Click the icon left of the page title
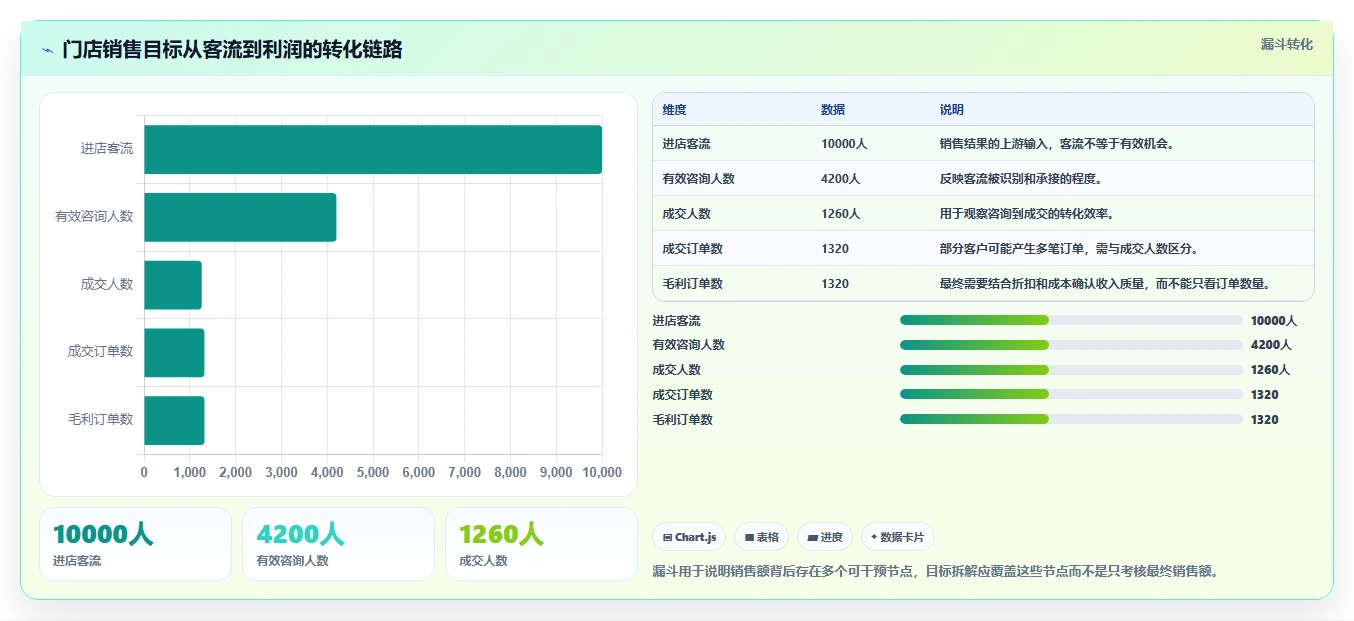The image size is (1354, 621). click(47, 50)
